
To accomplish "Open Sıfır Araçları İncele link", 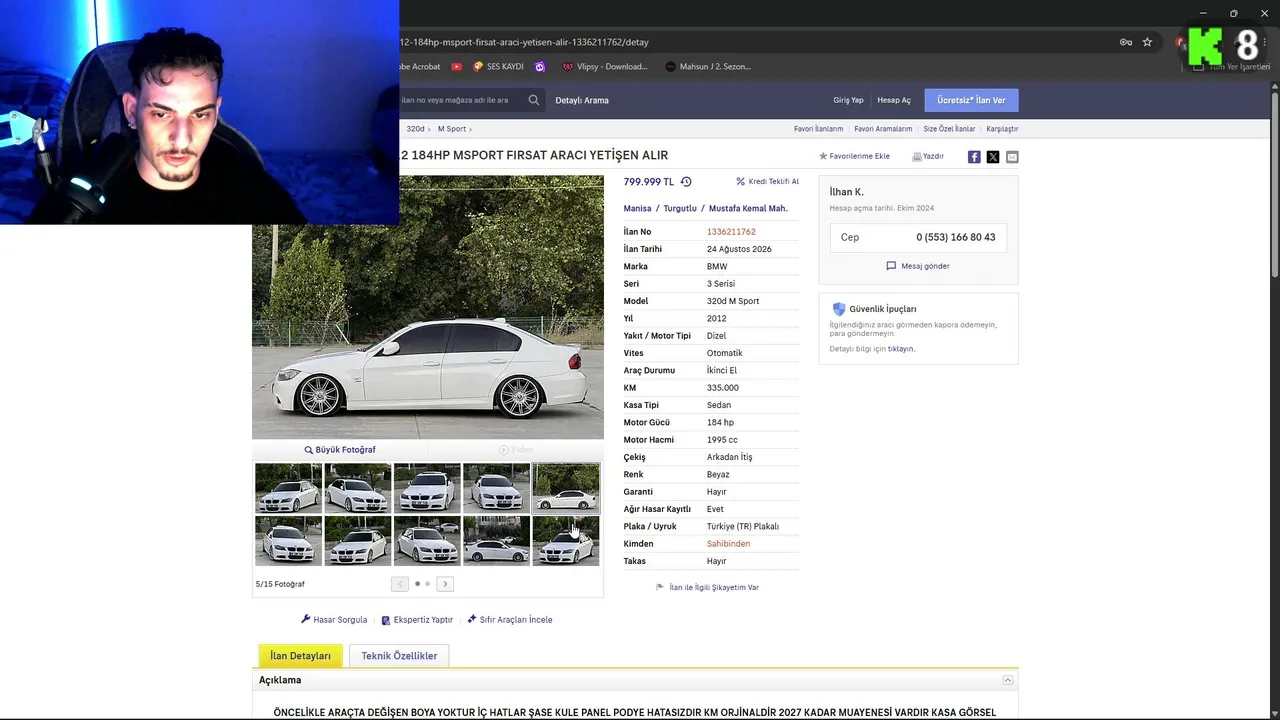I will coord(510,620).
